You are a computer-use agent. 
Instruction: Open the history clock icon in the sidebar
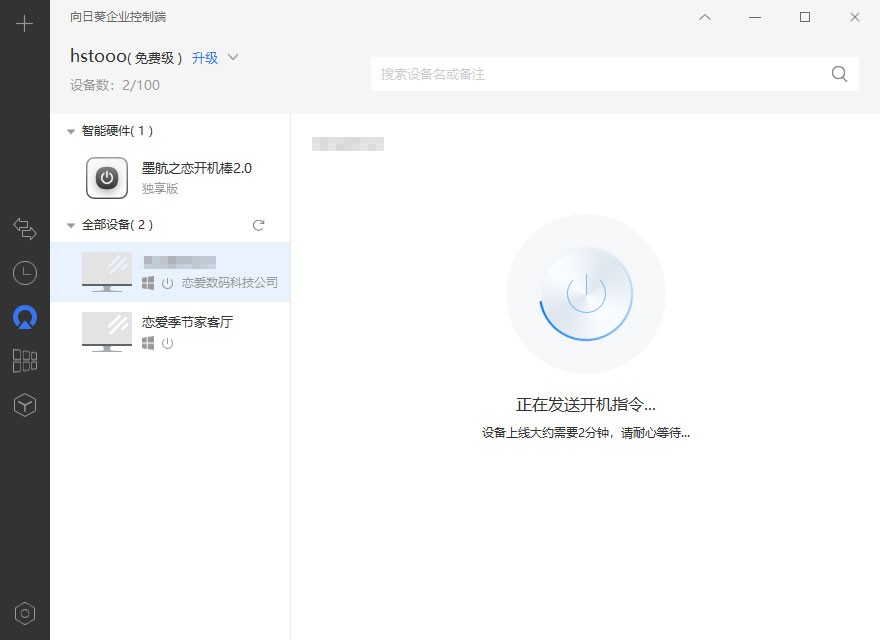coord(24,273)
